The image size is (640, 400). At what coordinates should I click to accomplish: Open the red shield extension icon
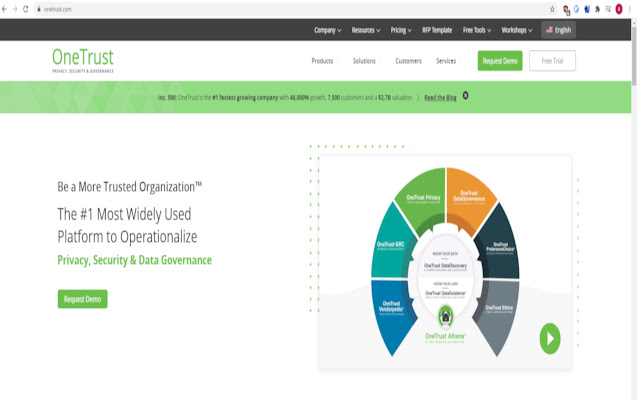[566, 9]
